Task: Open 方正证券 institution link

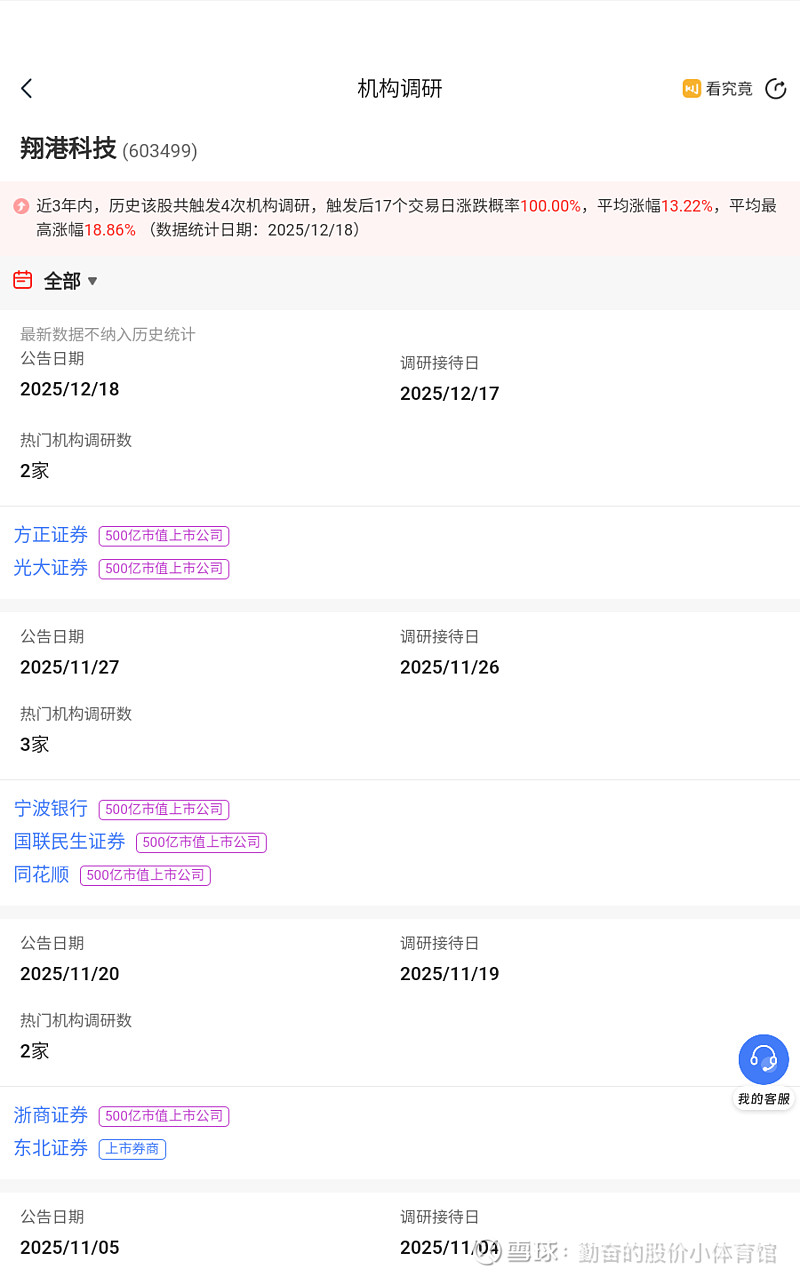Action: (51, 535)
